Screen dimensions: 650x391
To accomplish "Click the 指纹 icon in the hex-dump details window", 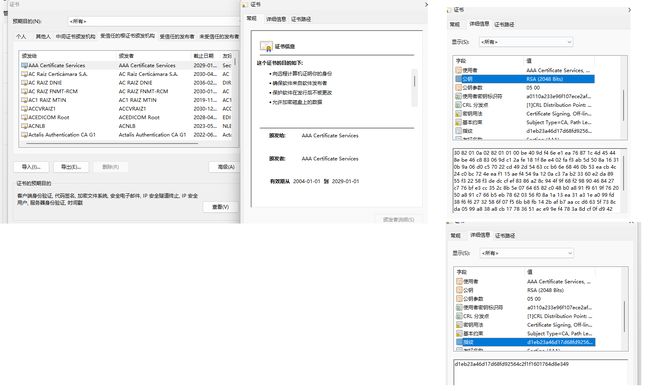I will pos(458,131).
